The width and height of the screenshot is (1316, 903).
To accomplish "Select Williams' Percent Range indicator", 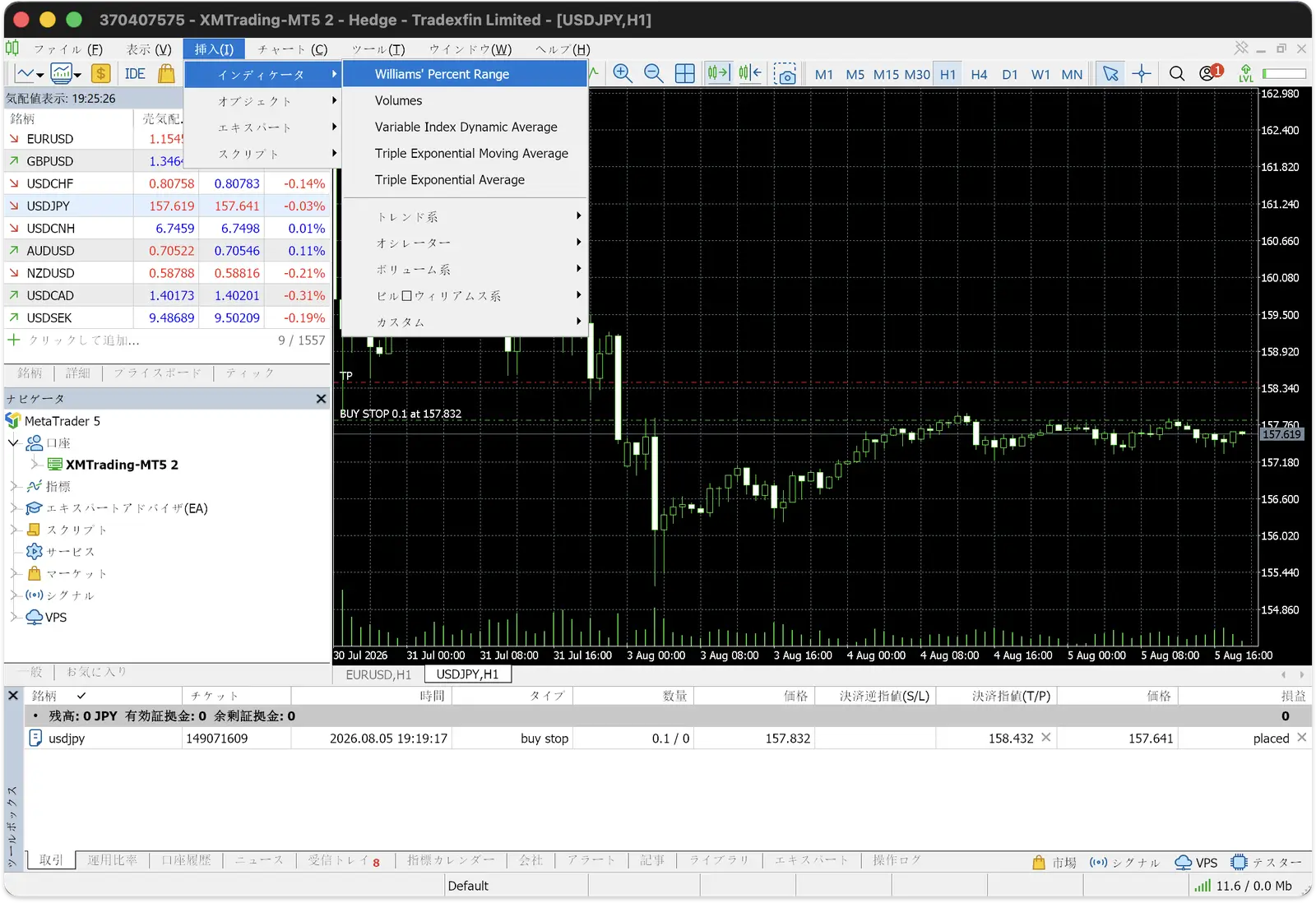I will click(465, 74).
